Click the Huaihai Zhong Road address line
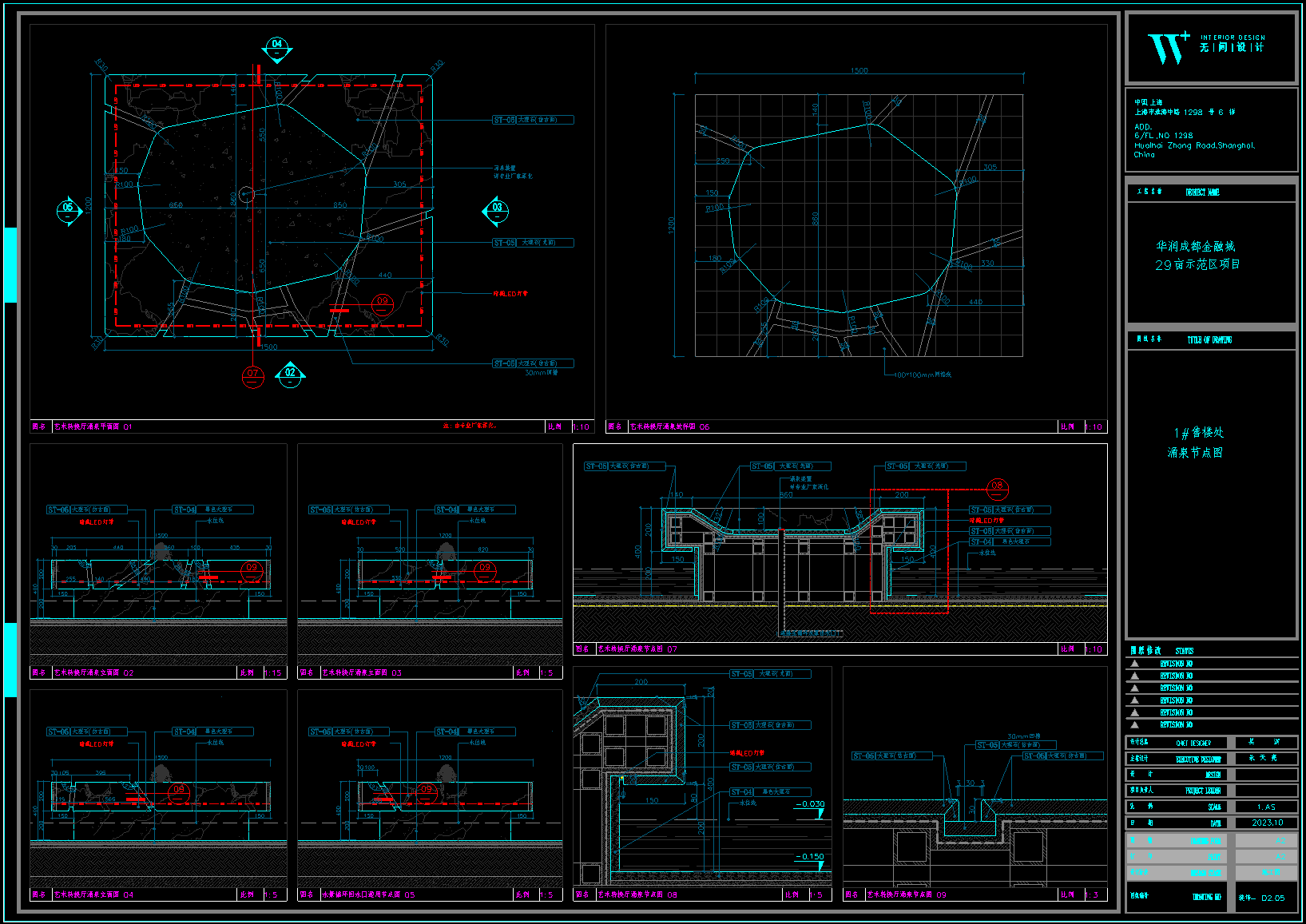Screen dimensions: 1306x924 pos(1195,145)
